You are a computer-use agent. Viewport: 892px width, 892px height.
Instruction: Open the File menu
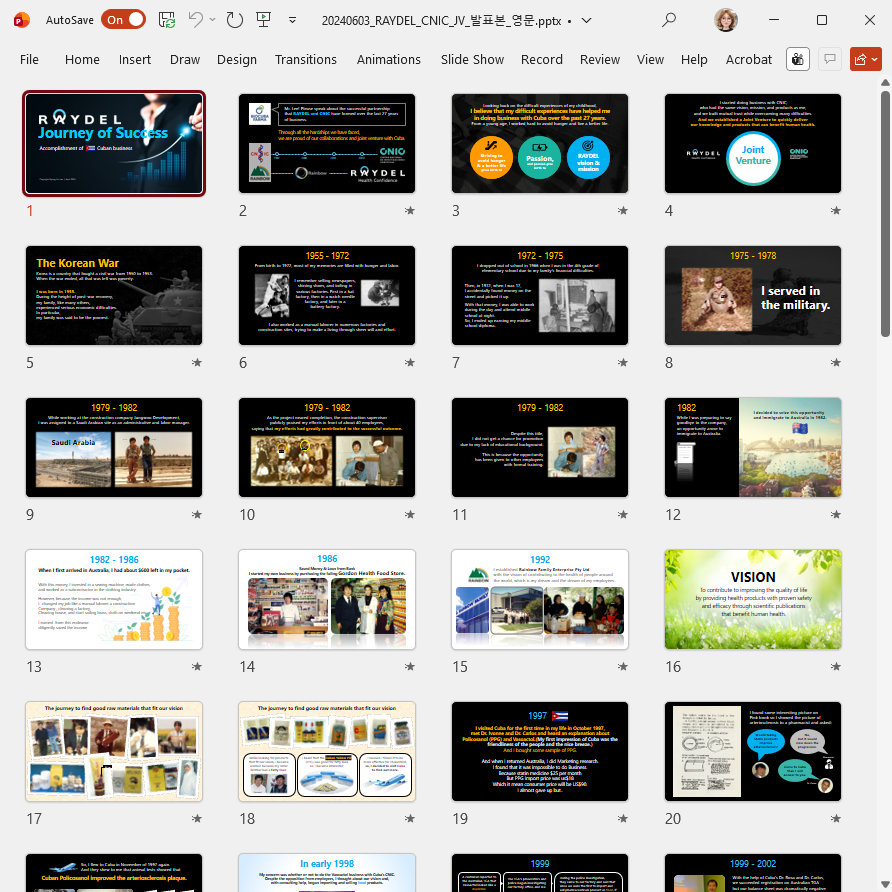click(x=29, y=59)
